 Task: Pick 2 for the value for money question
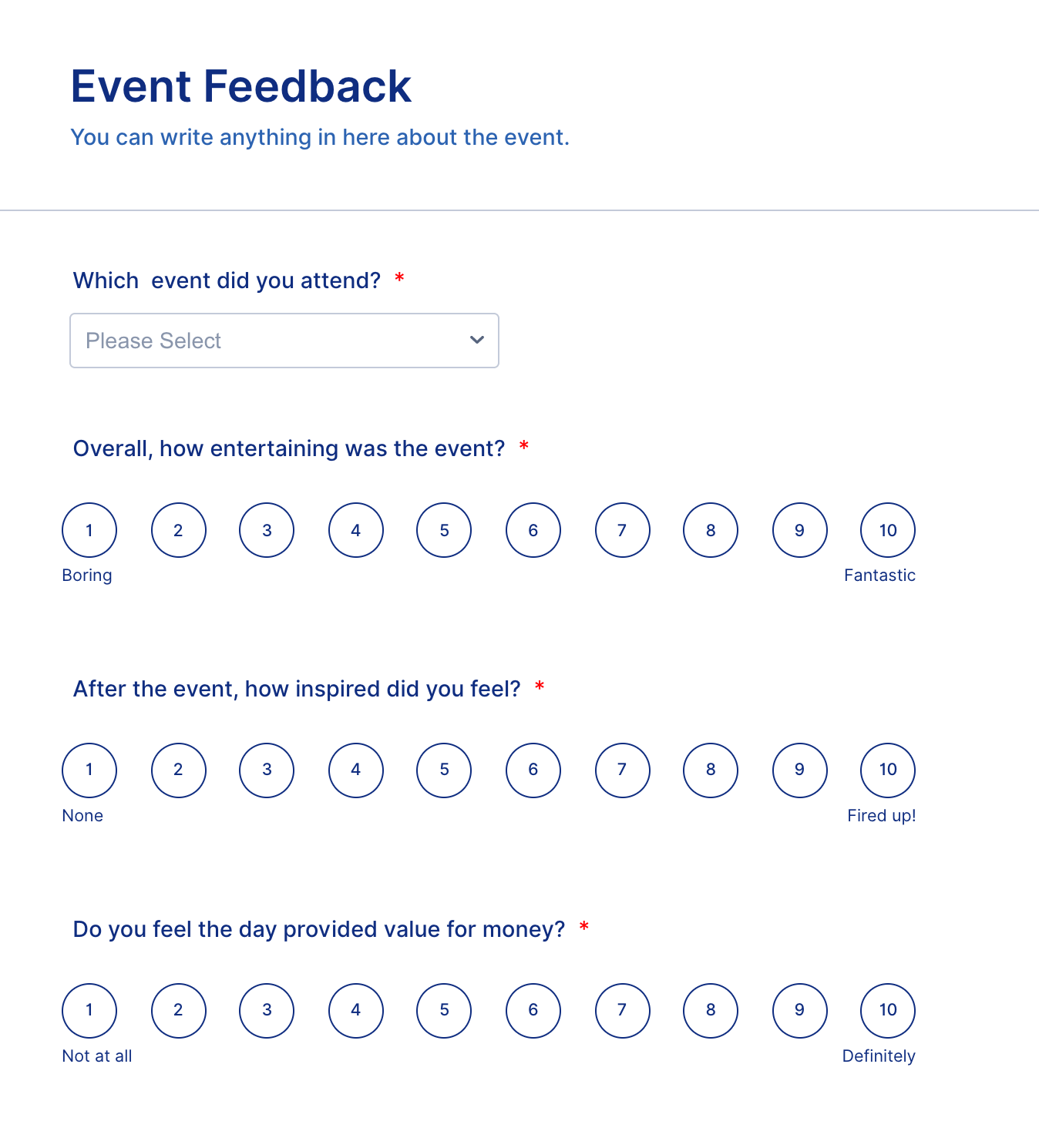[178, 1011]
